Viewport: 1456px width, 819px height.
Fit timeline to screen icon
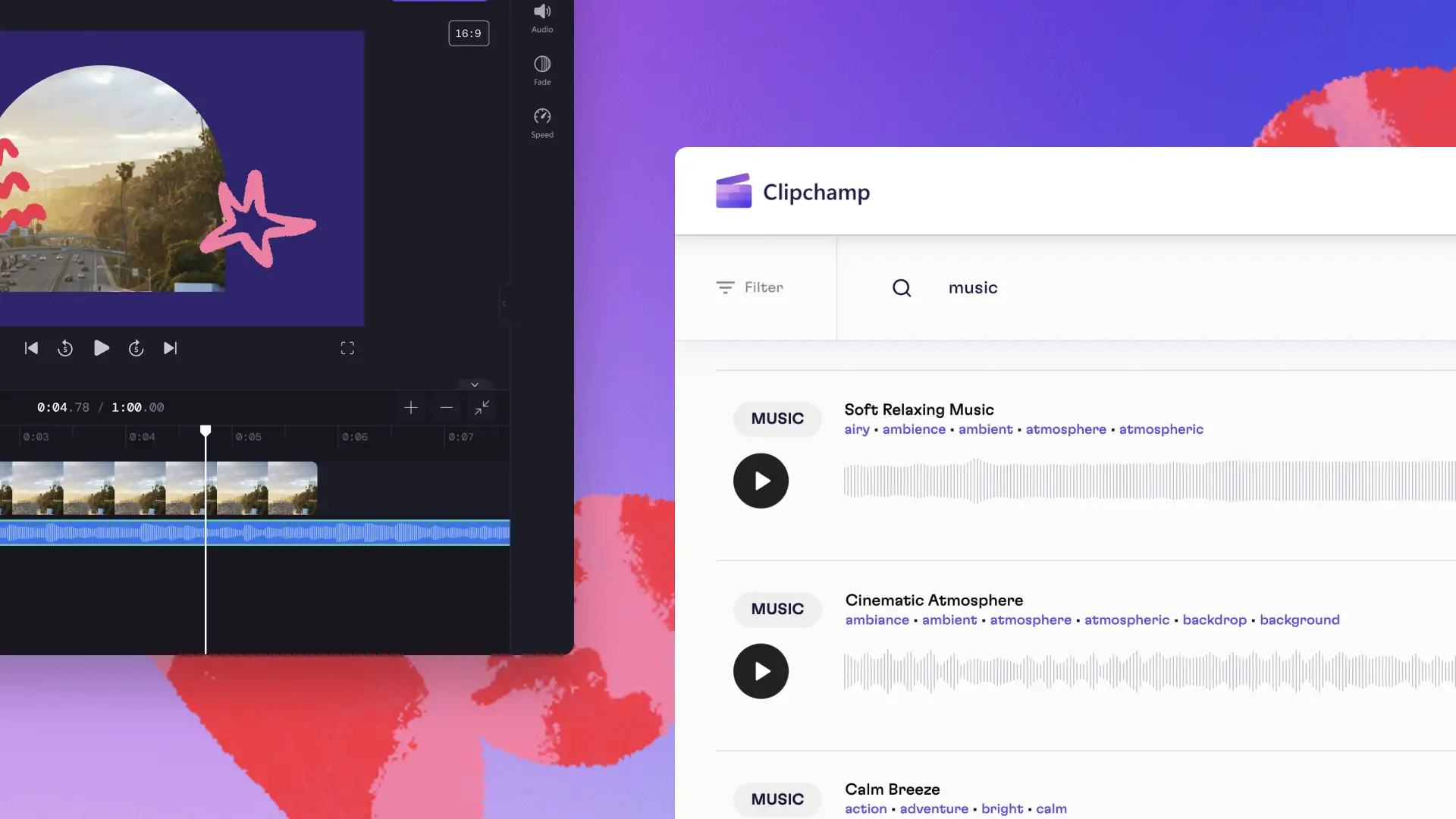coord(482,408)
